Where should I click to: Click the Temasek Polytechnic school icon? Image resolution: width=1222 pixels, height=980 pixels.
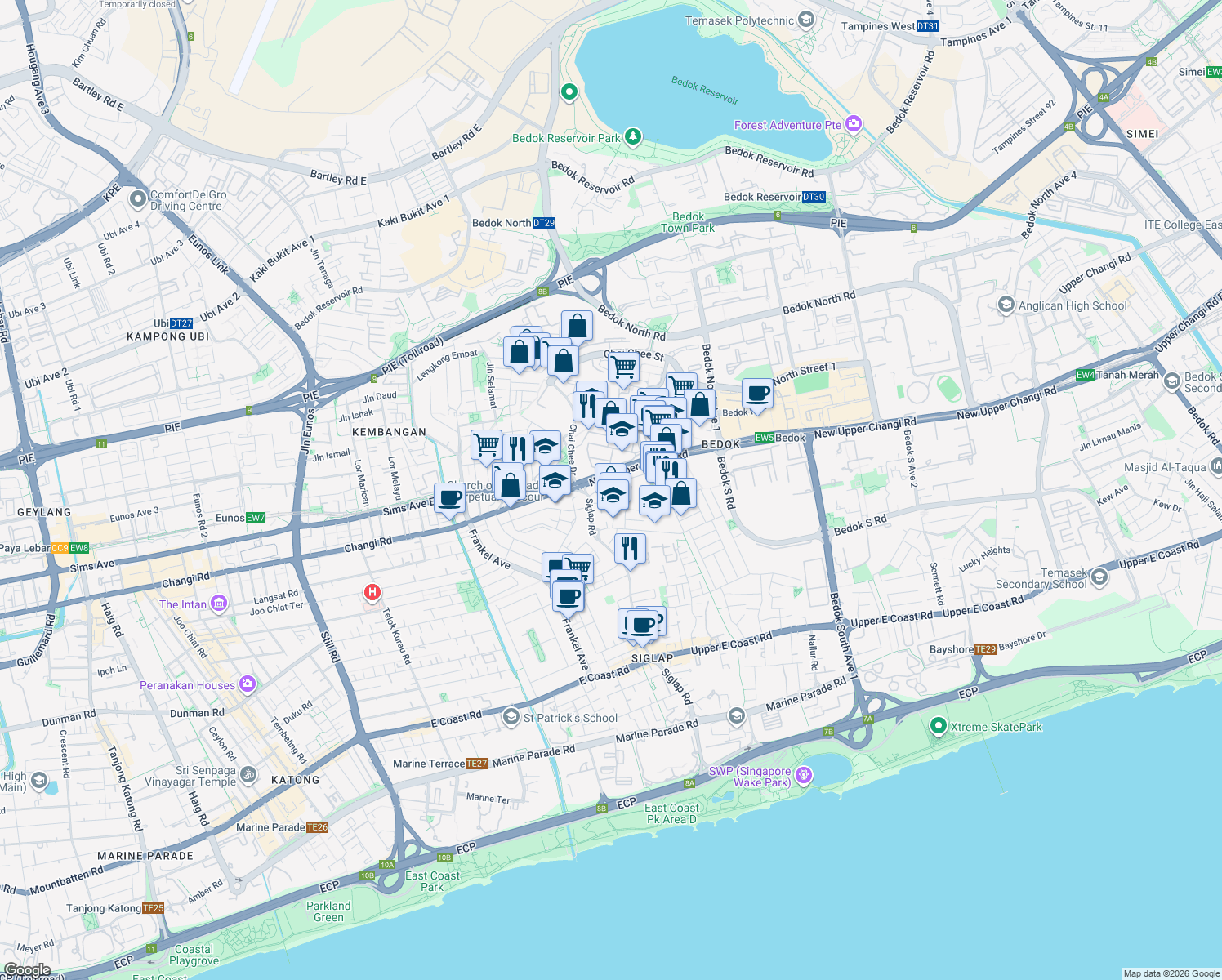click(805, 20)
